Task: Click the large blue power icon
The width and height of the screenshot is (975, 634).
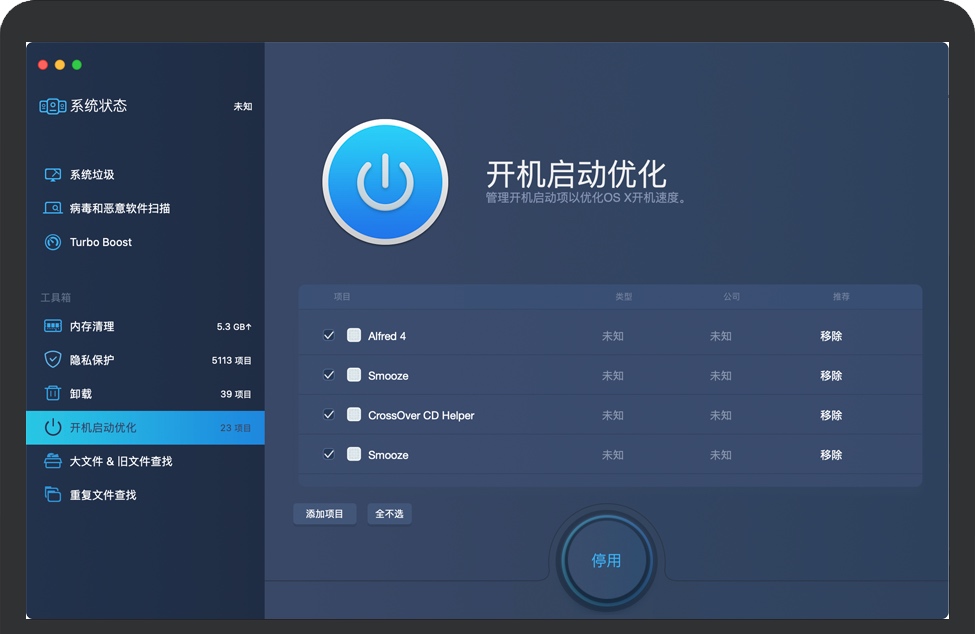Action: click(382, 182)
